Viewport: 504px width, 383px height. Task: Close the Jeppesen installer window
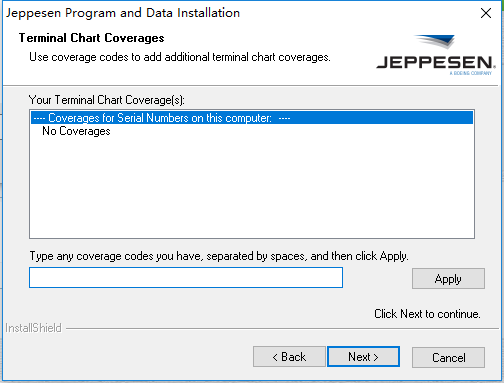coord(486,13)
